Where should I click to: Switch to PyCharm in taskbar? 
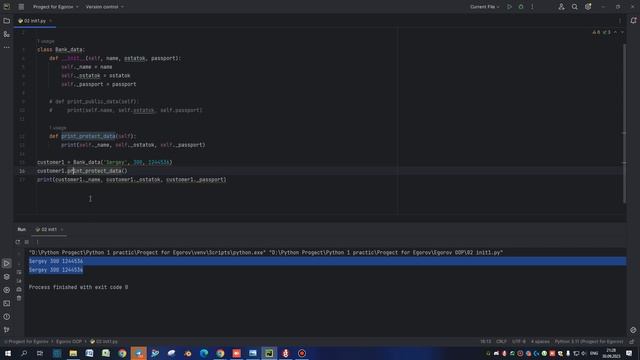[x=269, y=353]
